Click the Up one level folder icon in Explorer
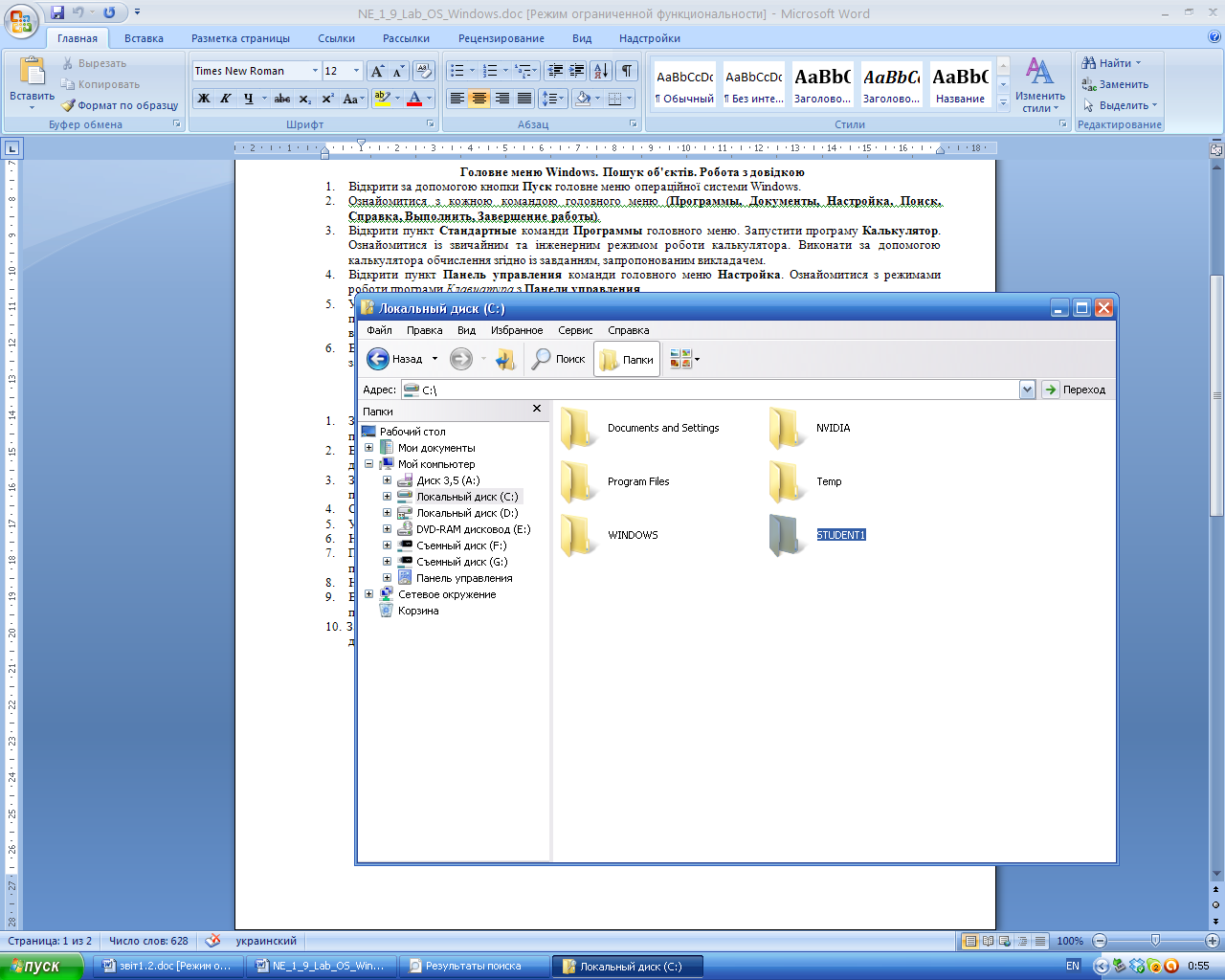 (x=505, y=359)
